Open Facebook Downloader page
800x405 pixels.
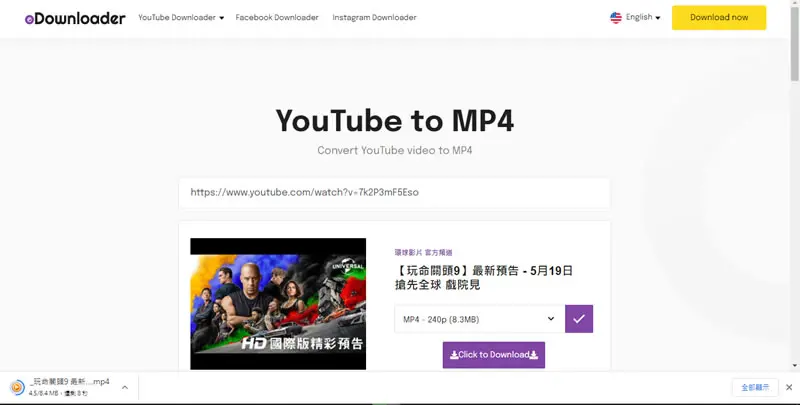(277, 17)
